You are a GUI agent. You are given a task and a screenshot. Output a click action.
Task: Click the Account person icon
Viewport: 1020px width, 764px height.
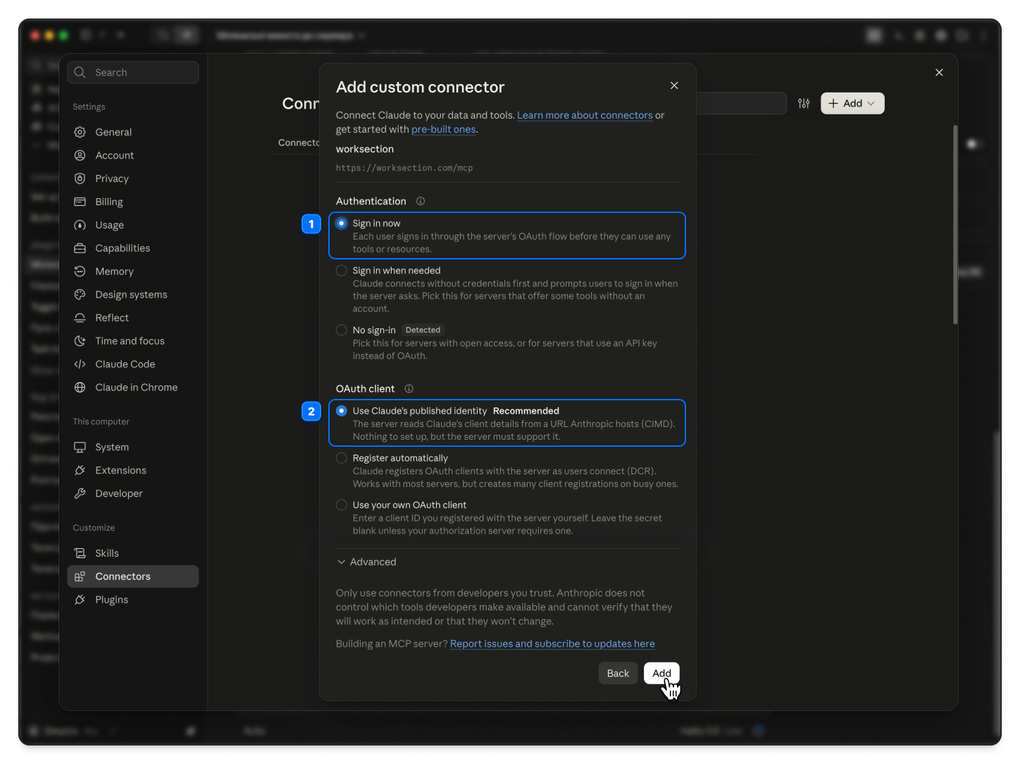coord(80,156)
